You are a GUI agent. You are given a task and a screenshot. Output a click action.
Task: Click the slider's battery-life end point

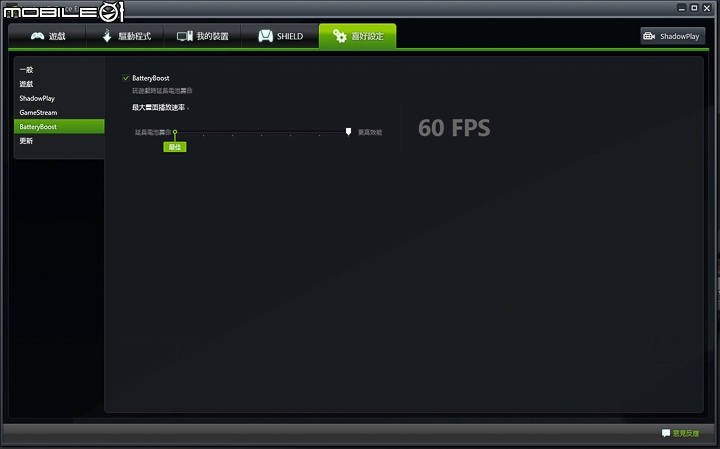175,132
